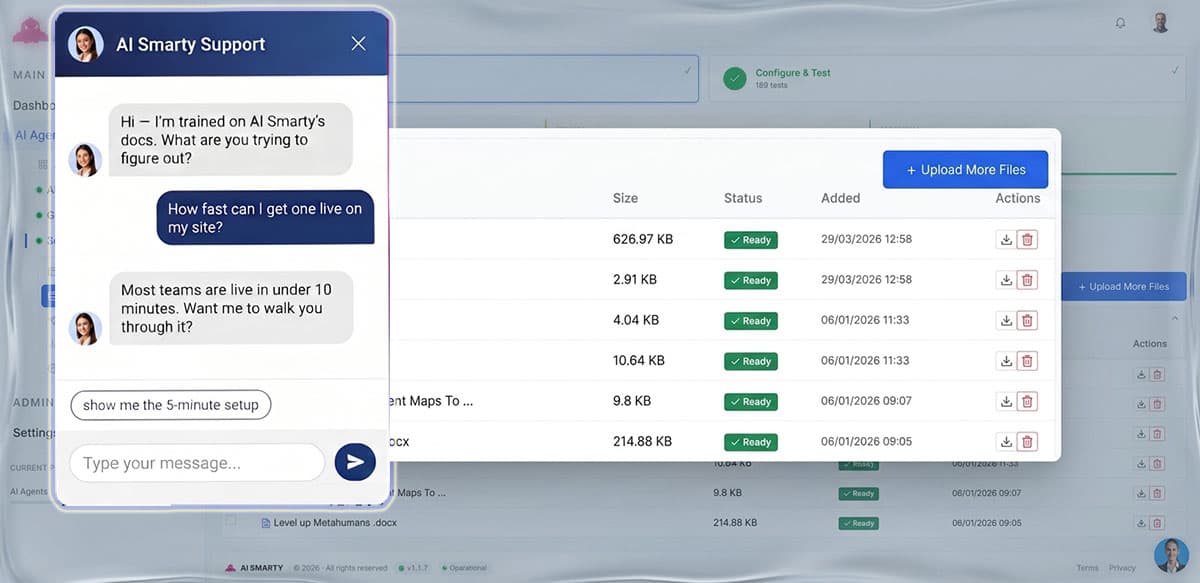Download 214.88 KB file in background table
This screenshot has height=583, width=1200.
tap(1141, 523)
